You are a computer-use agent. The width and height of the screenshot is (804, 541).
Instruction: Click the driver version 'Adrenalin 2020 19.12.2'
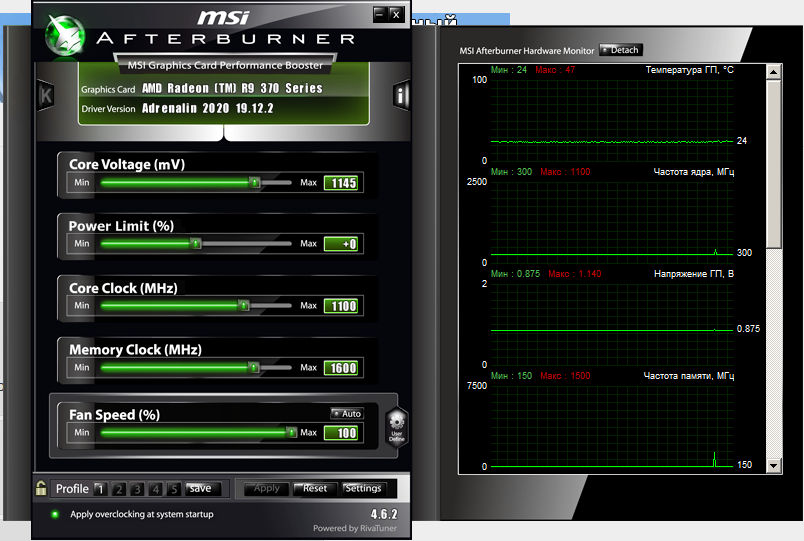(x=208, y=108)
